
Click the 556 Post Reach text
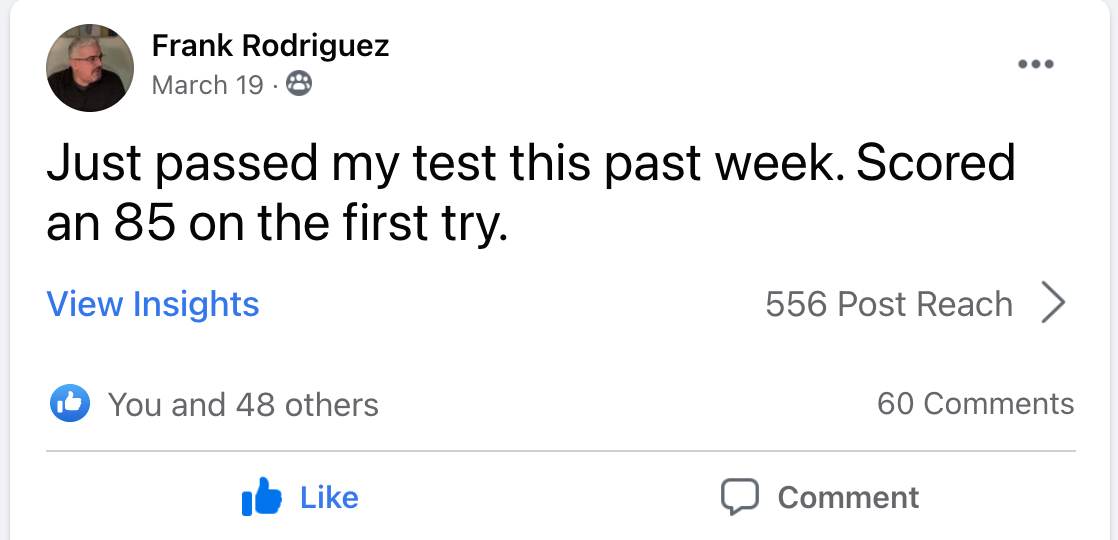click(888, 304)
